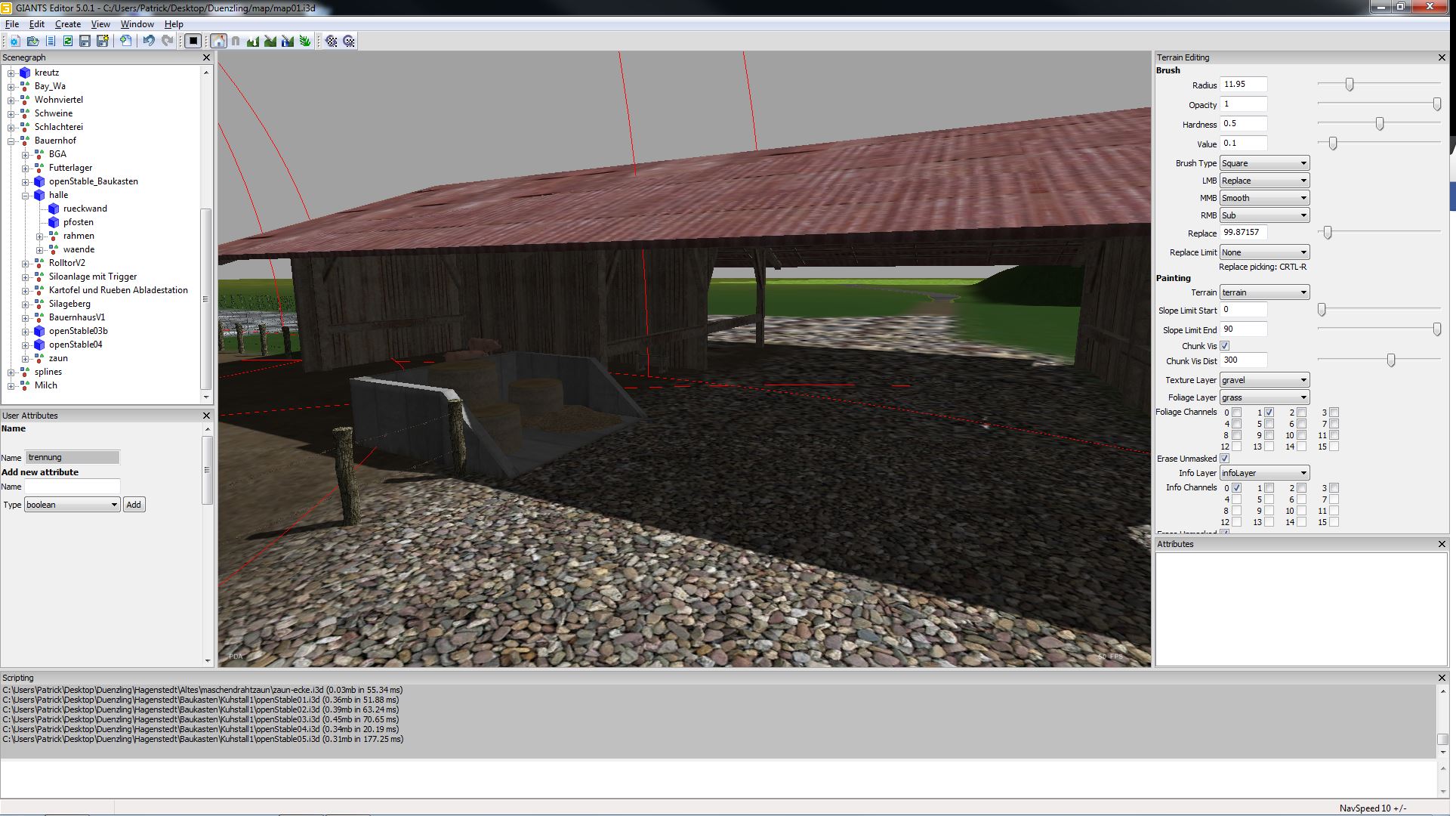Open the Foliage Layer dropdown
The height and width of the screenshot is (816, 1456).
coord(1264,397)
